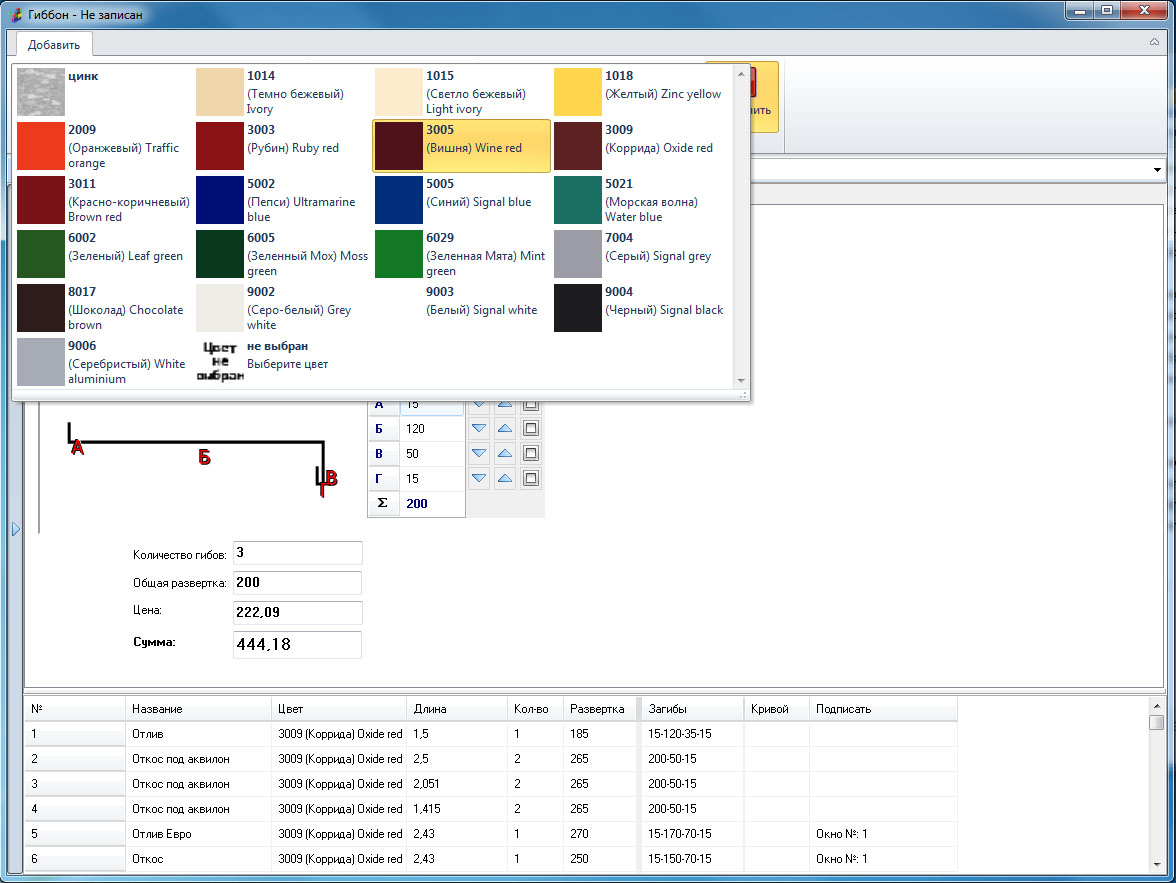Select 8017 Chocolate brown color

(103, 308)
